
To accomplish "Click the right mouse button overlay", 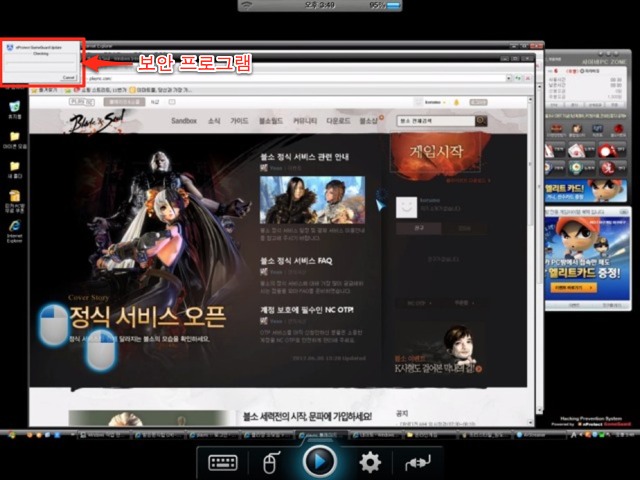I will [101, 350].
